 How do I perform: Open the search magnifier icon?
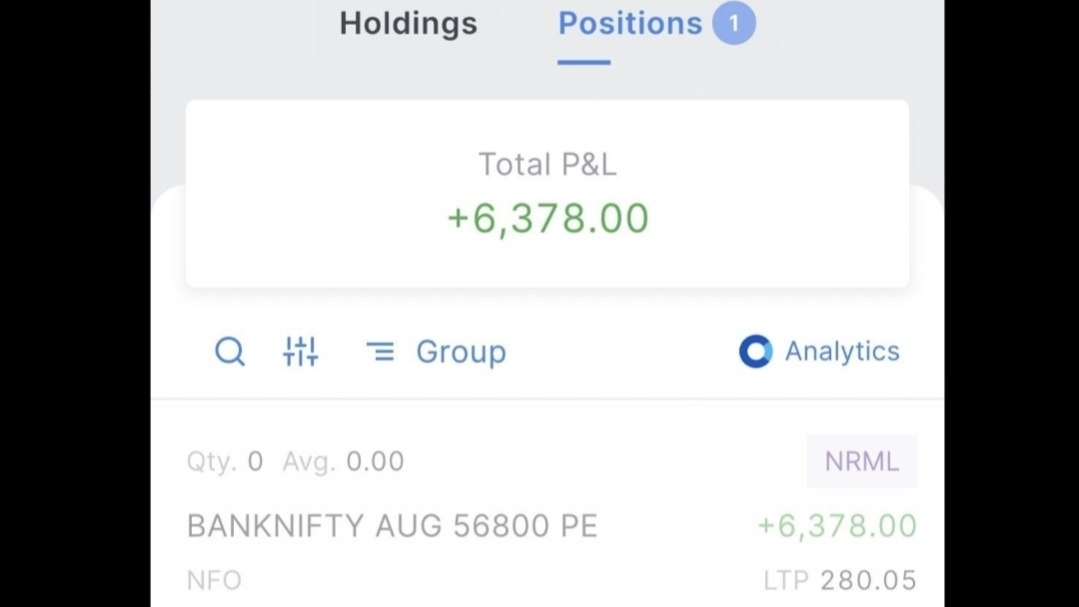point(230,352)
